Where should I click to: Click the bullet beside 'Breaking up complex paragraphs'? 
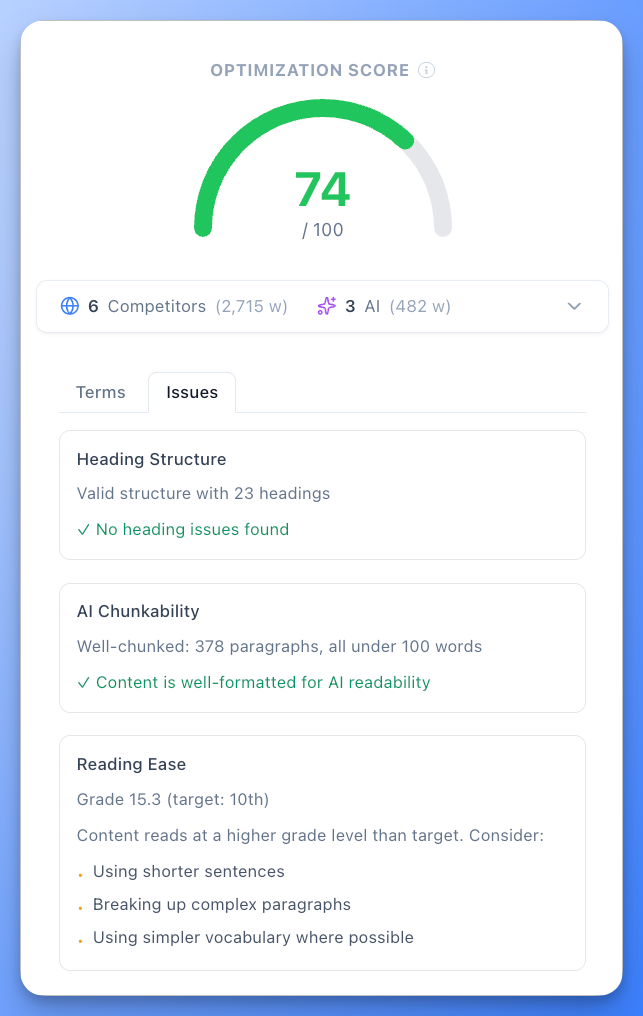click(81, 905)
